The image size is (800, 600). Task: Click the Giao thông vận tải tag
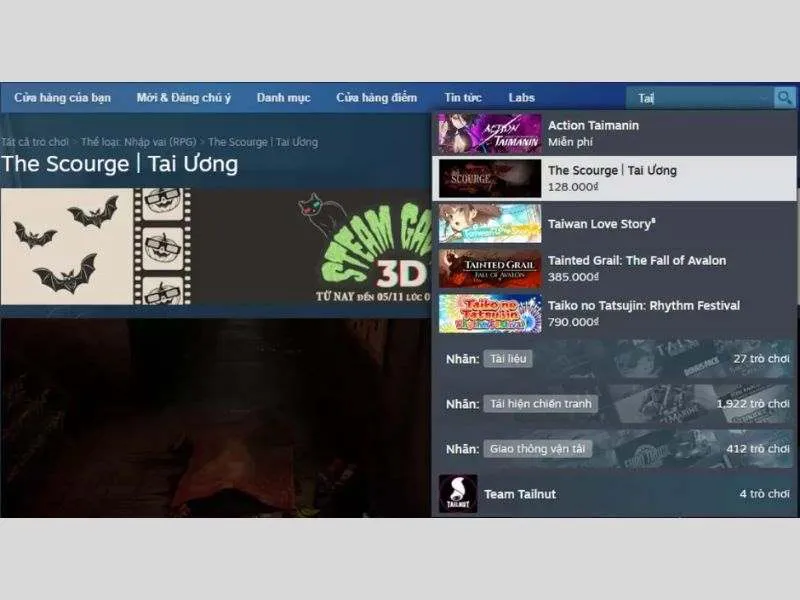pos(538,448)
